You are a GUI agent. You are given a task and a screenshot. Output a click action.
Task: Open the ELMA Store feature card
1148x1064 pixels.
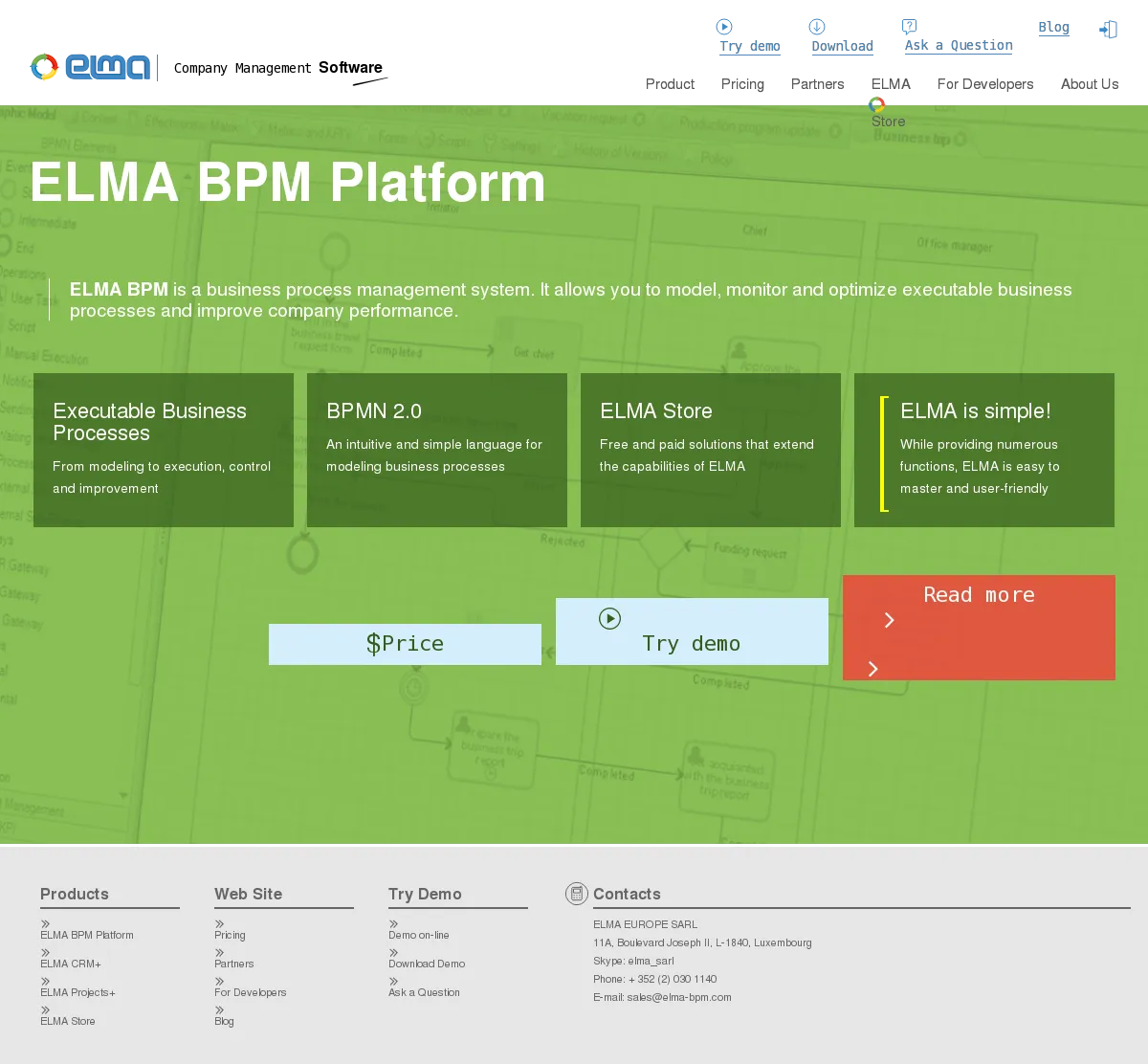711,450
